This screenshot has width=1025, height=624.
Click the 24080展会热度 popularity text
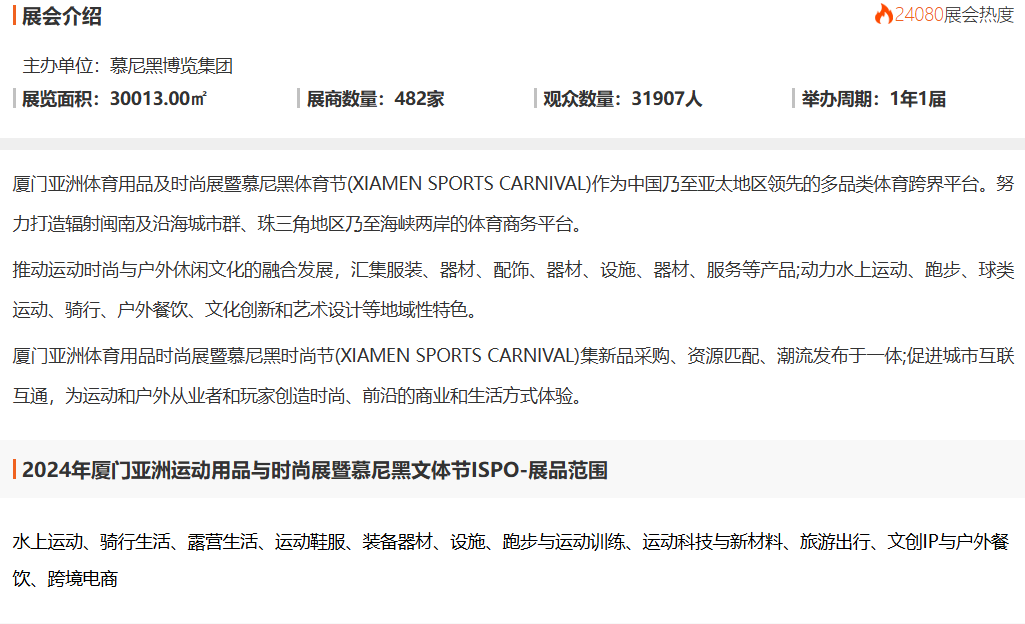point(954,14)
